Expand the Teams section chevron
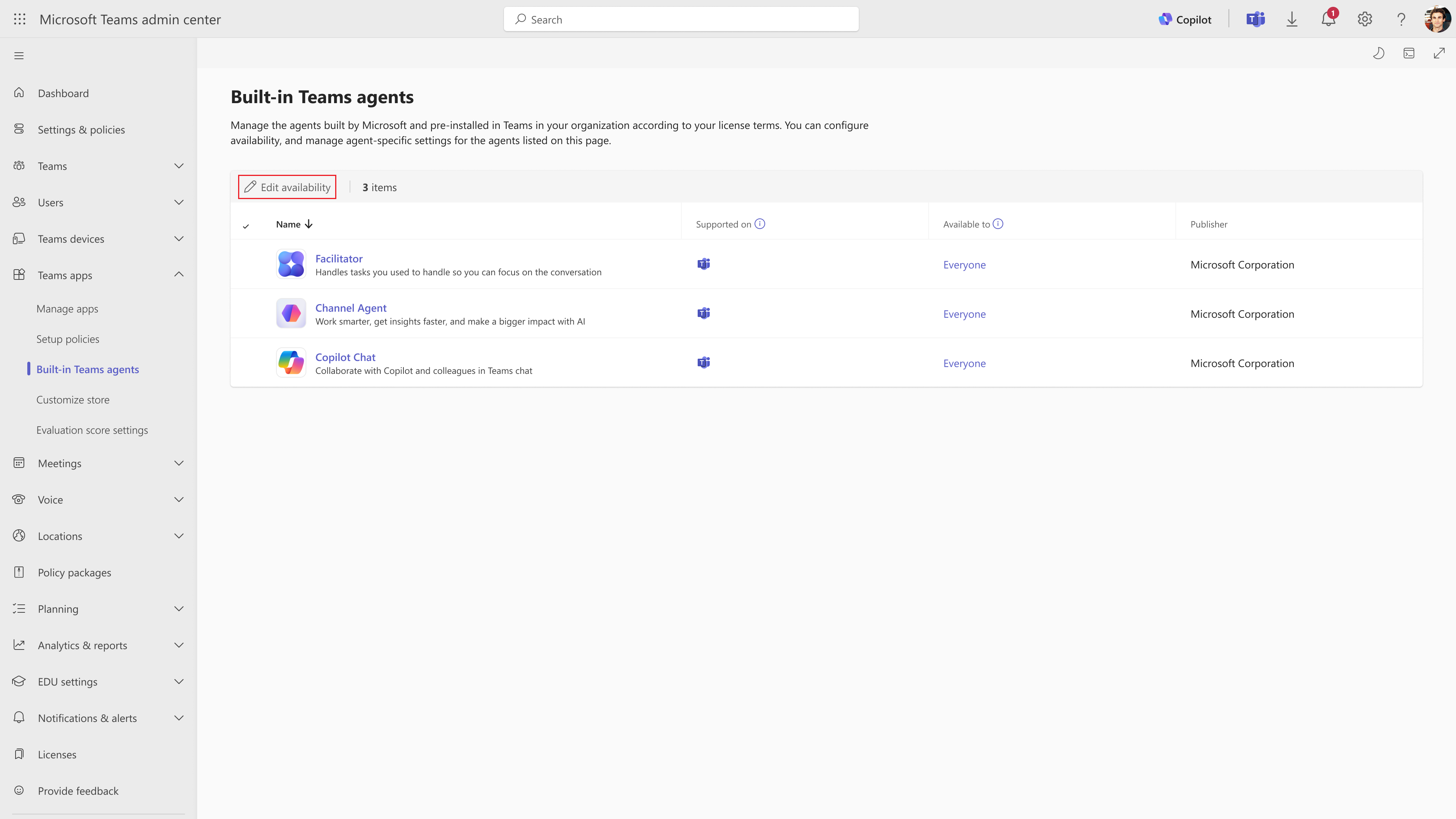Viewport: 1456px width, 819px height. [x=179, y=166]
